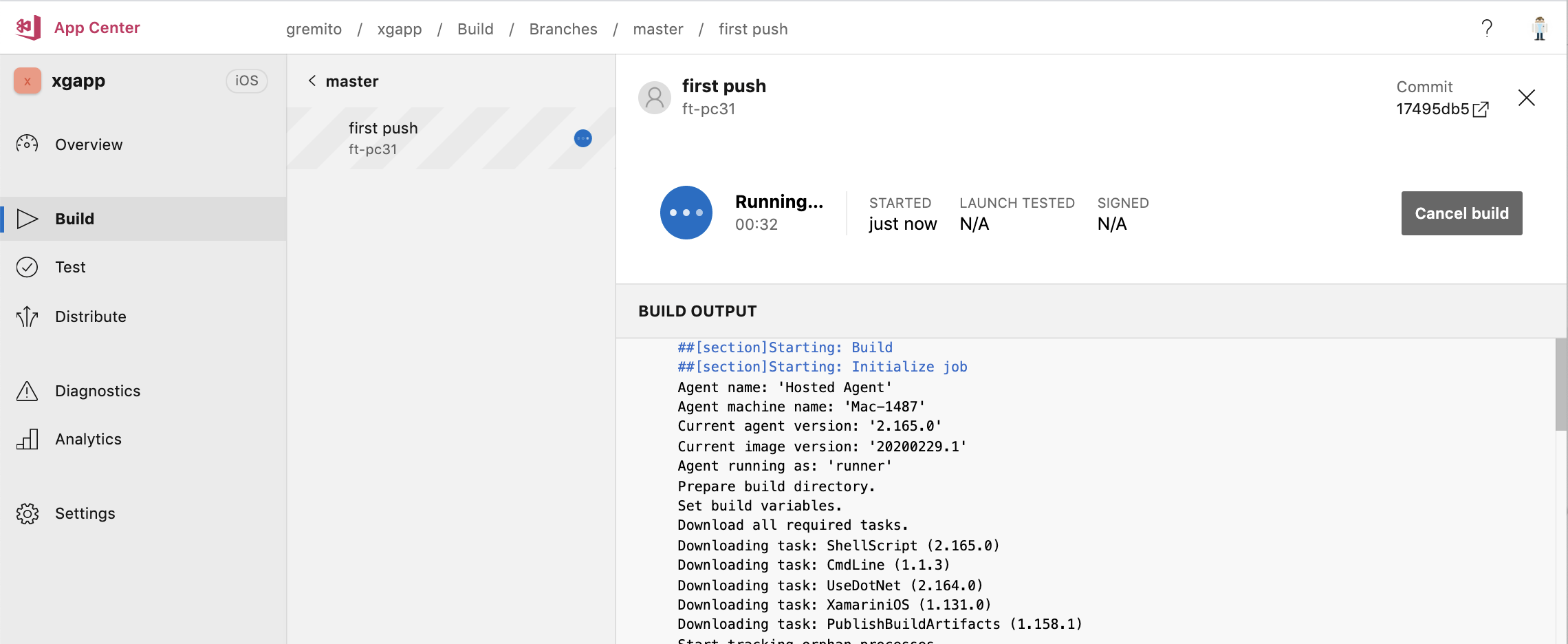Click the STARTED just now value
Image resolution: width=1568 pixels, height=644 pixels.
[x=903, y=224]
